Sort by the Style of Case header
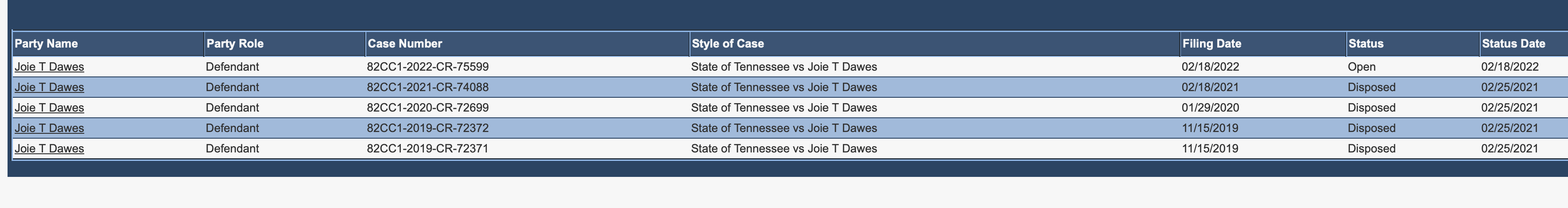 pyautogui.click(x=728, y=44)
